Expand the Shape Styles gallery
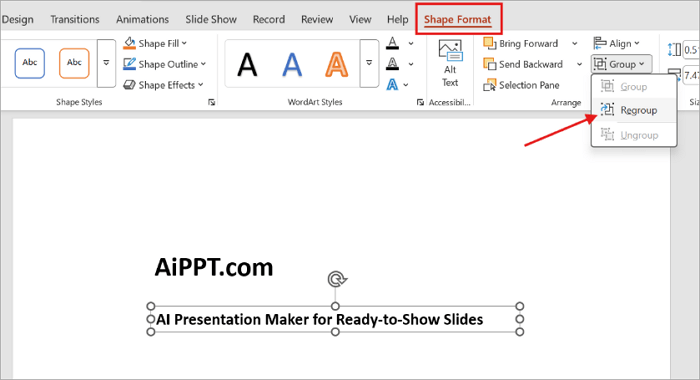700x380 pixels. tap(106, 63)
